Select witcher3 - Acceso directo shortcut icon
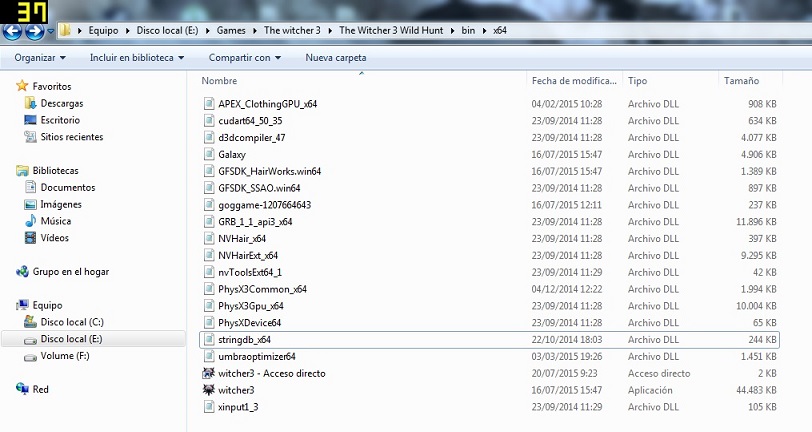Viewport: 812px width, 432px height. [209, 373]
